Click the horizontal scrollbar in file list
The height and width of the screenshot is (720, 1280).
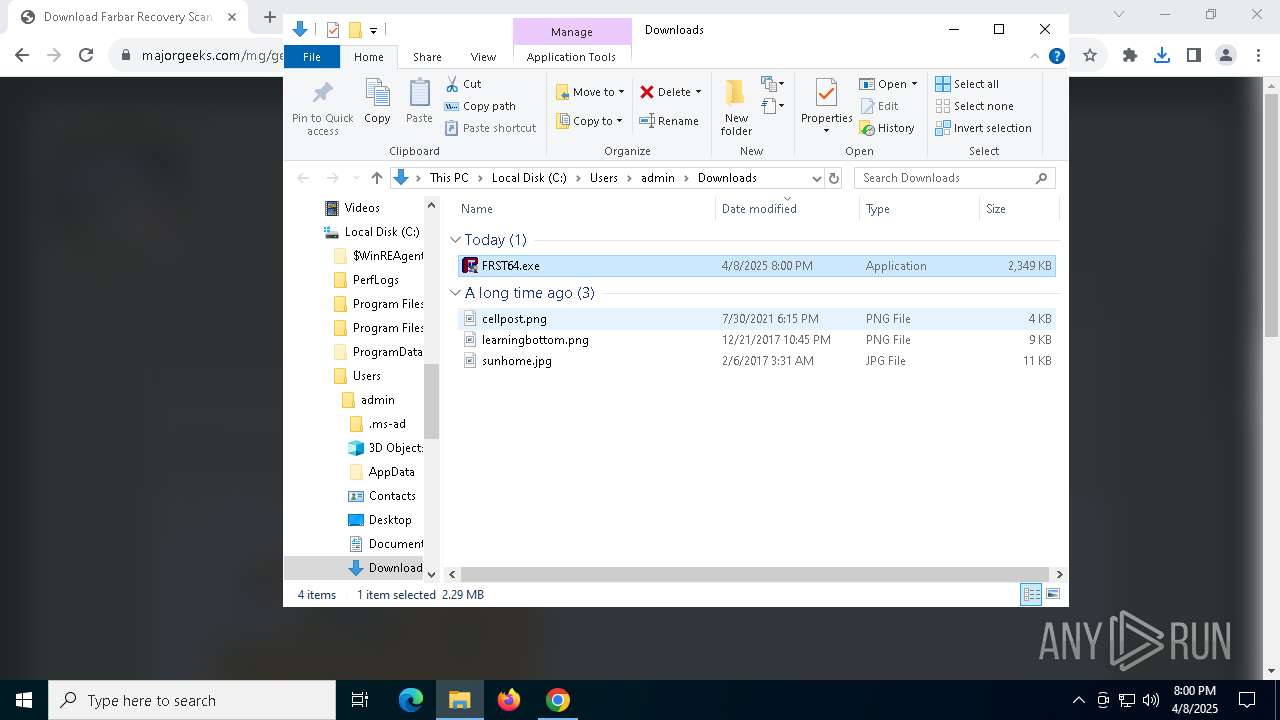[x=756, y=574]
